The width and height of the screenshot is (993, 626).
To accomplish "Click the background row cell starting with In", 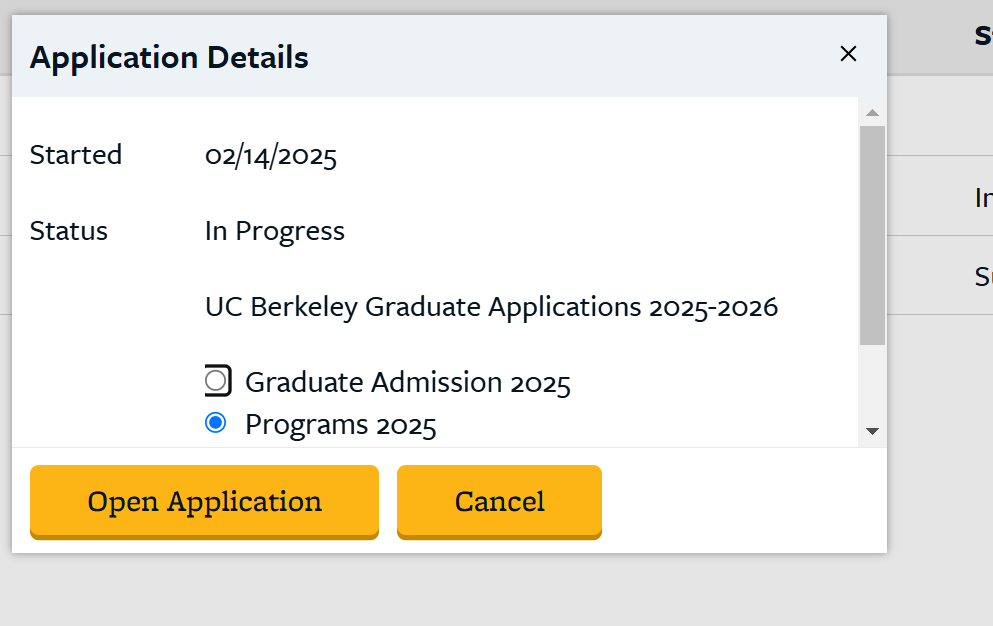I will click(x=983, y=197).
